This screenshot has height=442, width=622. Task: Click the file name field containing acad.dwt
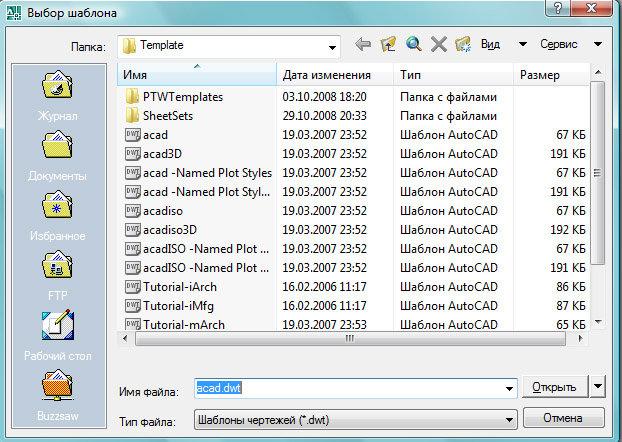click(x=355, y=388)
